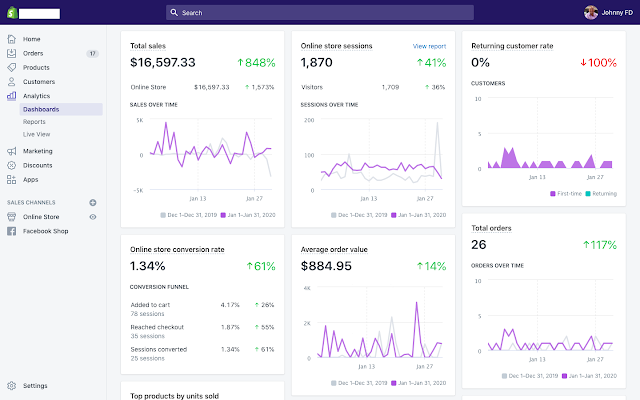
Task: Open Reports under Analytics
Action: click(x=34, y=122)
